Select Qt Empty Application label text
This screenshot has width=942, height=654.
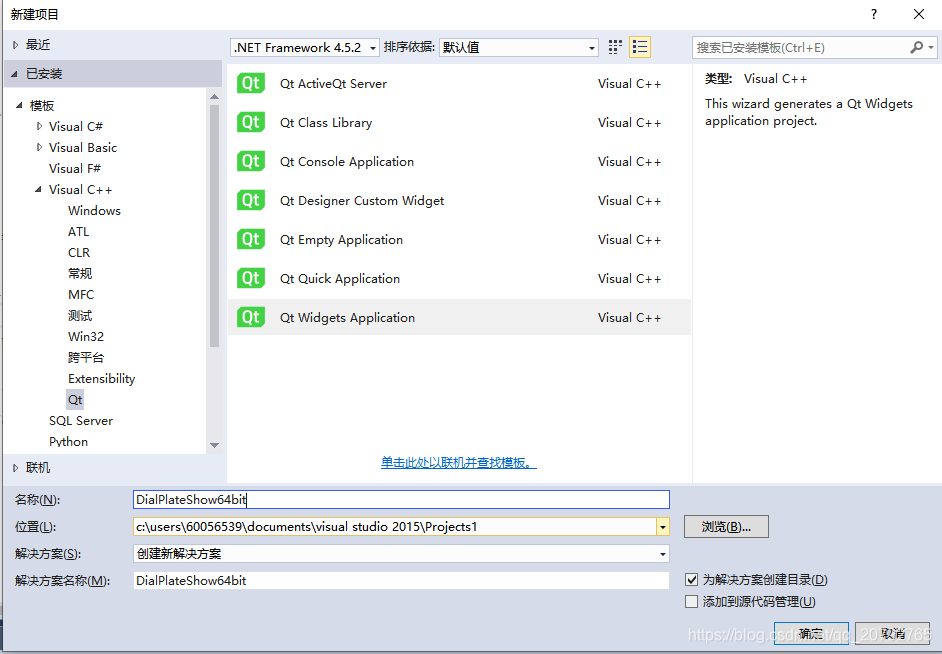tap(341, 240)
